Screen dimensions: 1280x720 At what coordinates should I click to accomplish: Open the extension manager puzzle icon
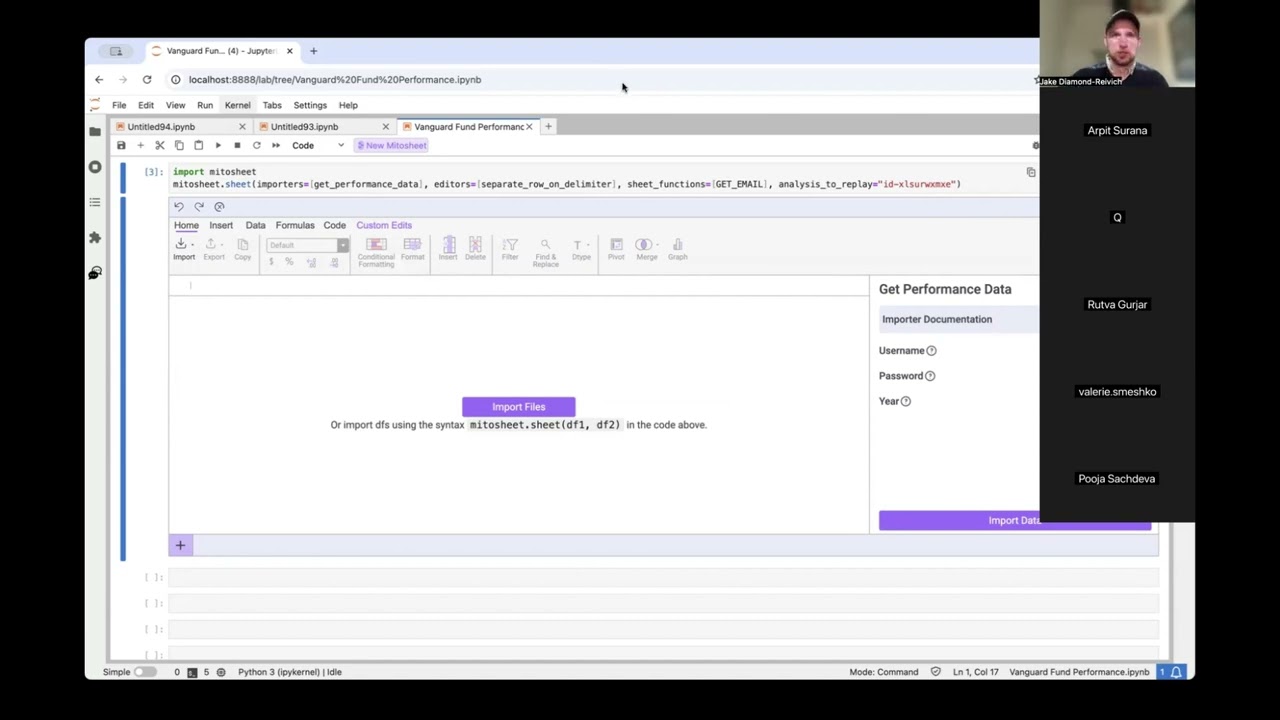pyautogui.click(x=95, y=238)
